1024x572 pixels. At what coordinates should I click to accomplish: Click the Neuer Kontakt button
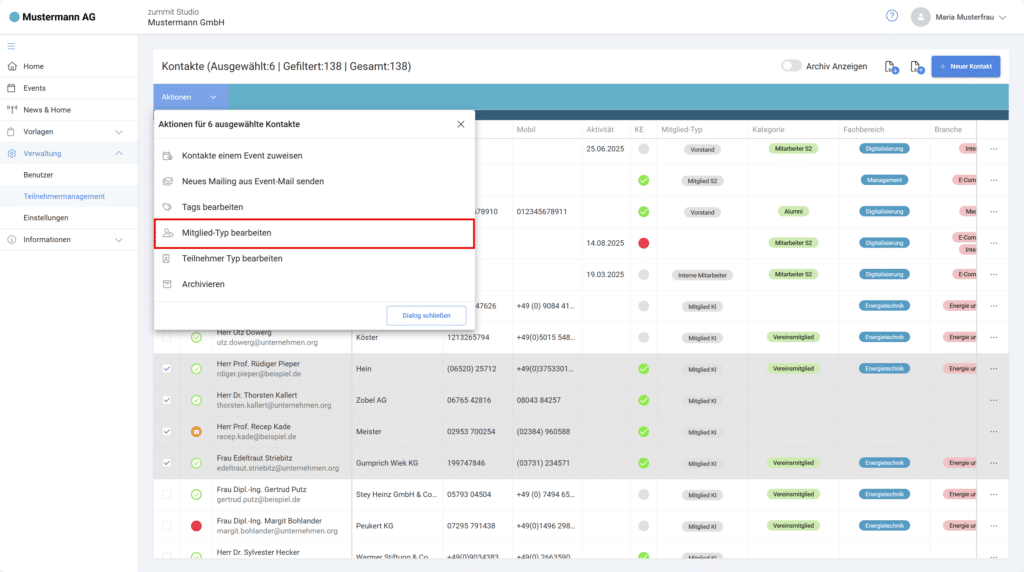click(x=966, y=67)
